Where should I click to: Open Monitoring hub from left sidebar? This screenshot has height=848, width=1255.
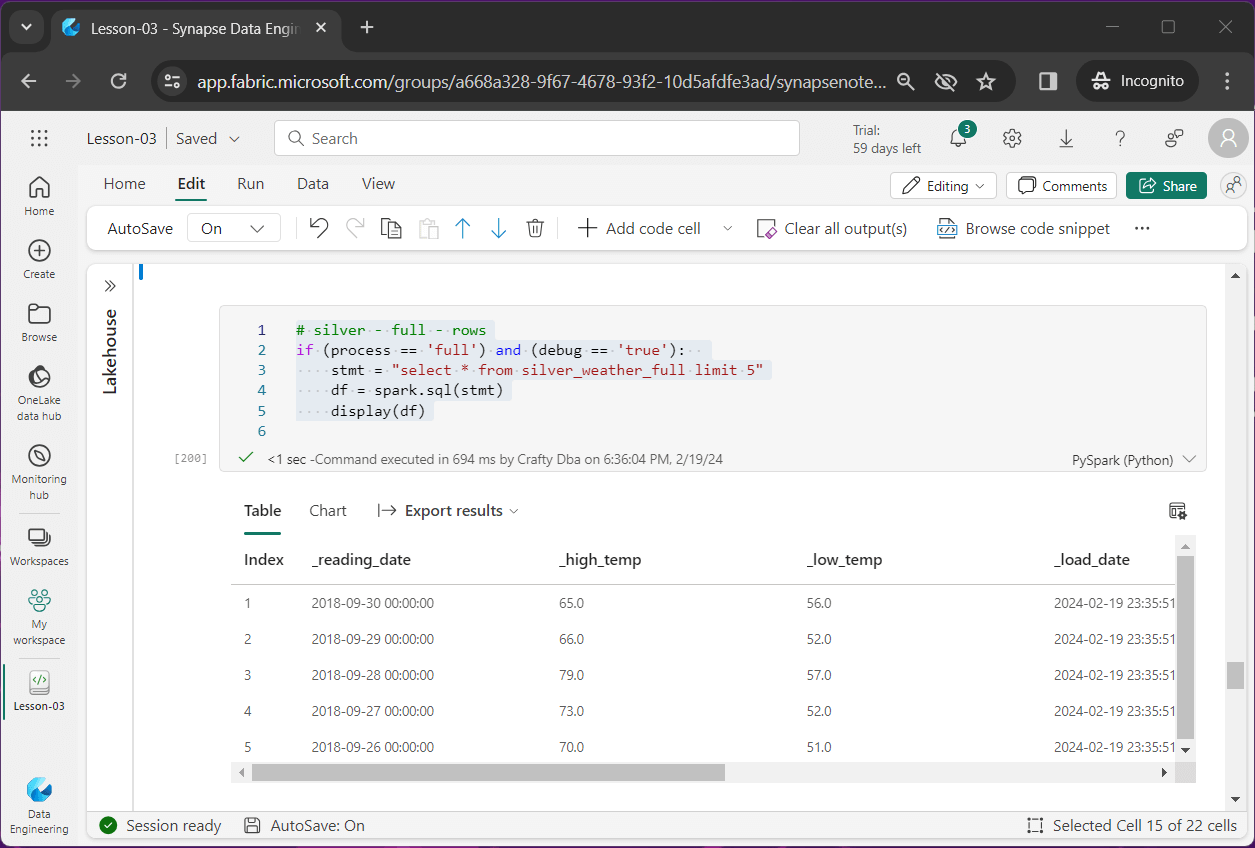[39, 471]
